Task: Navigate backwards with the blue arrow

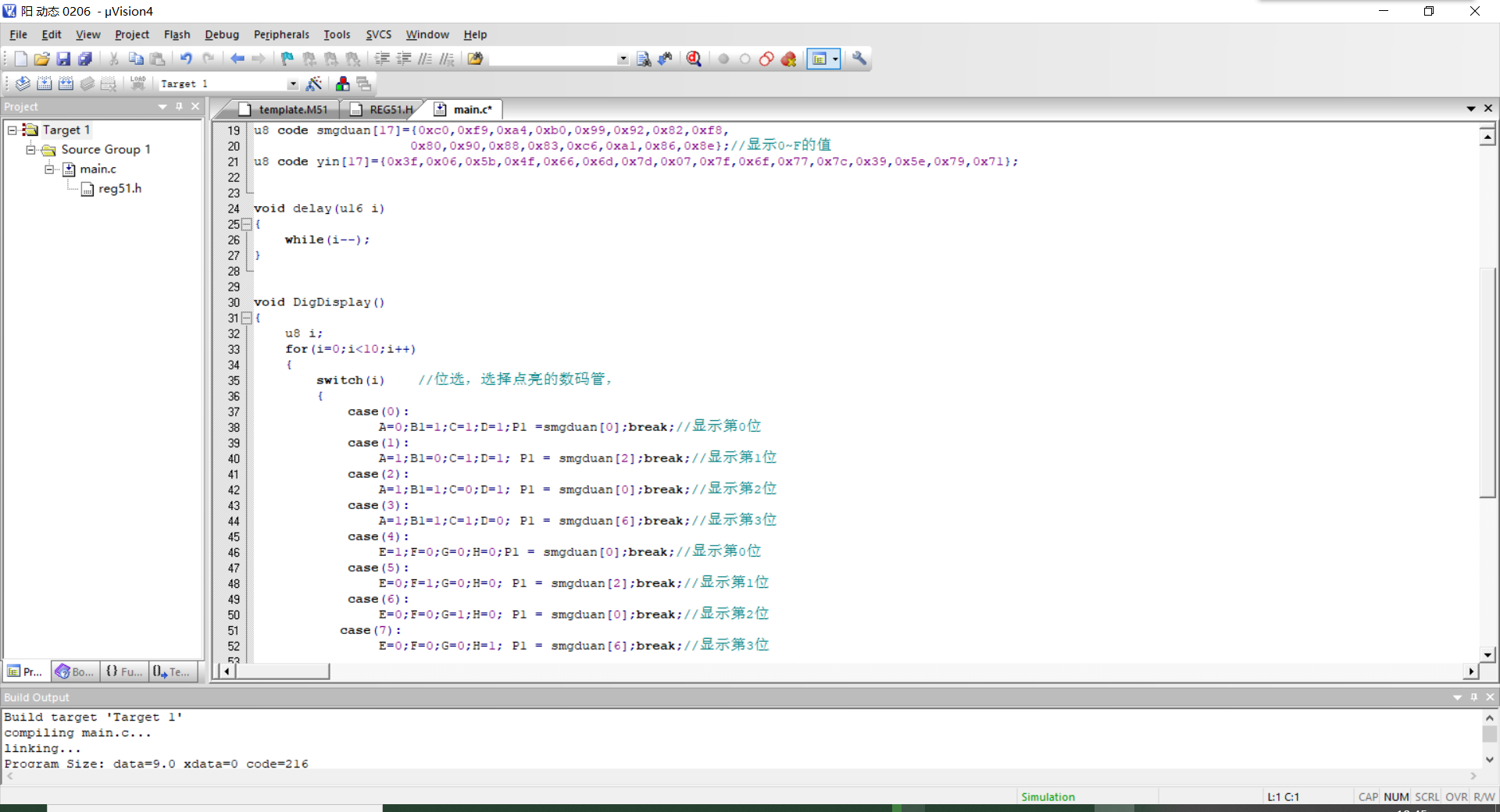Action: point(237,59)
